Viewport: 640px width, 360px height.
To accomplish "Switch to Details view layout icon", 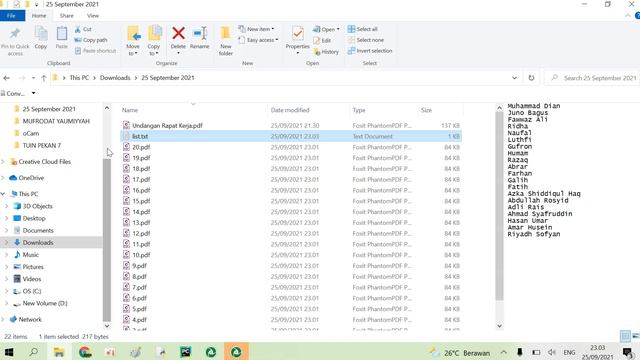I will 625,336.
